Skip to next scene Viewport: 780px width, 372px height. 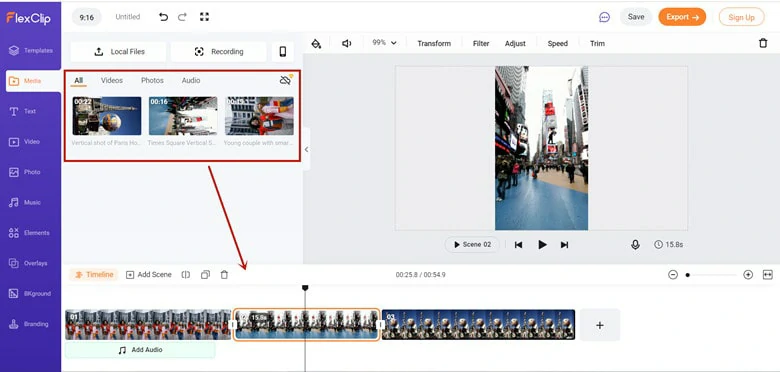tap(564, 245)
